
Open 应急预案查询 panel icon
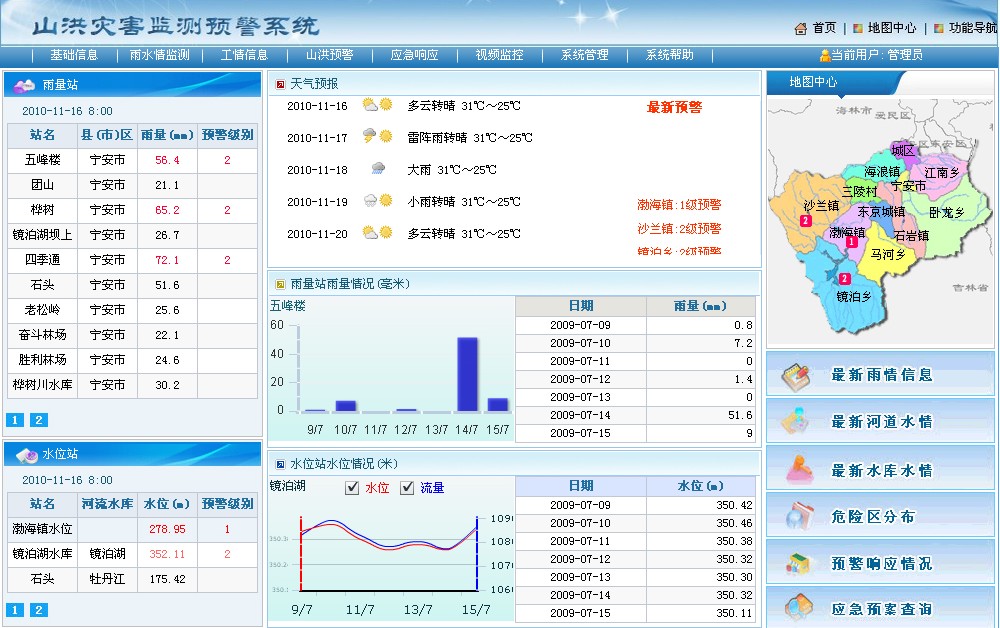click(797, 607)
